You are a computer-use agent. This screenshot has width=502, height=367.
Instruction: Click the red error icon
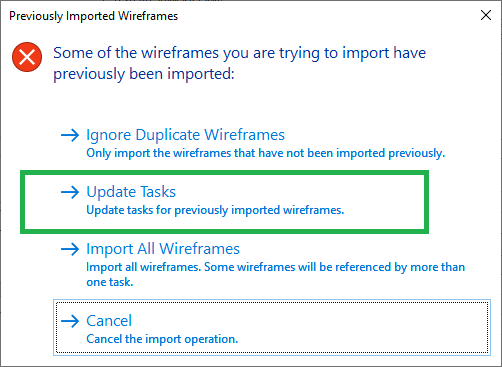click(27, 57)
